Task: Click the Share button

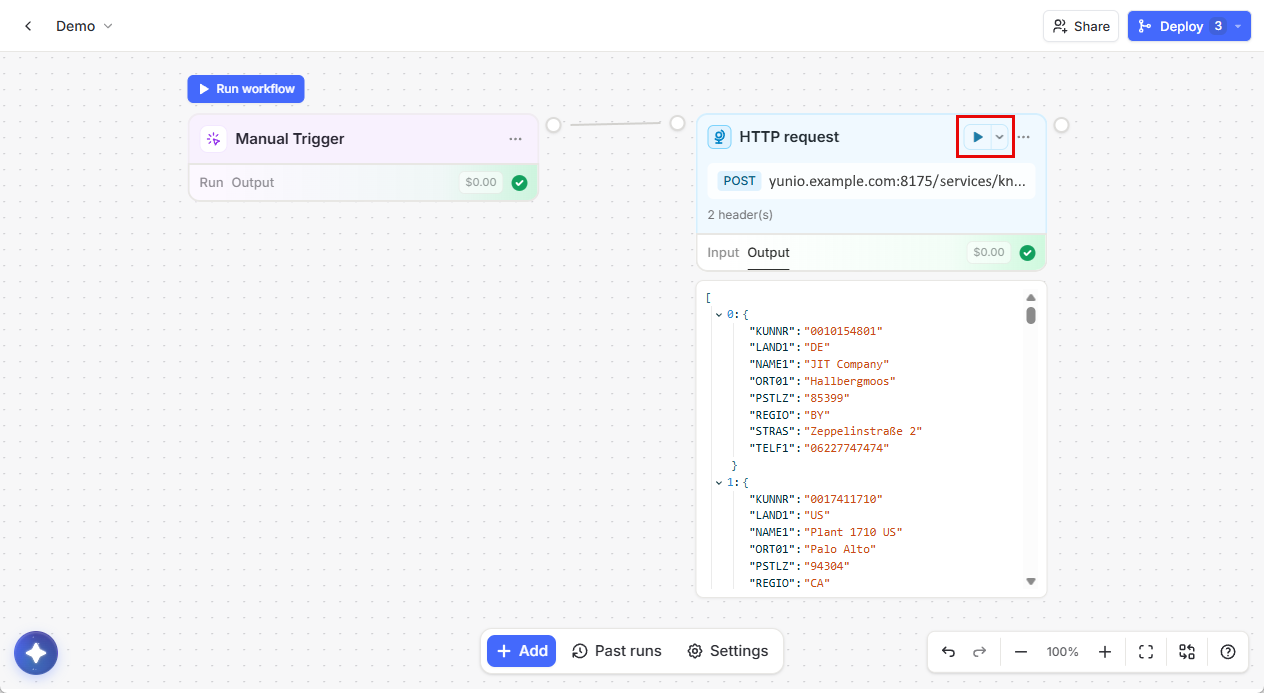Action: [x=1081, y=26]
